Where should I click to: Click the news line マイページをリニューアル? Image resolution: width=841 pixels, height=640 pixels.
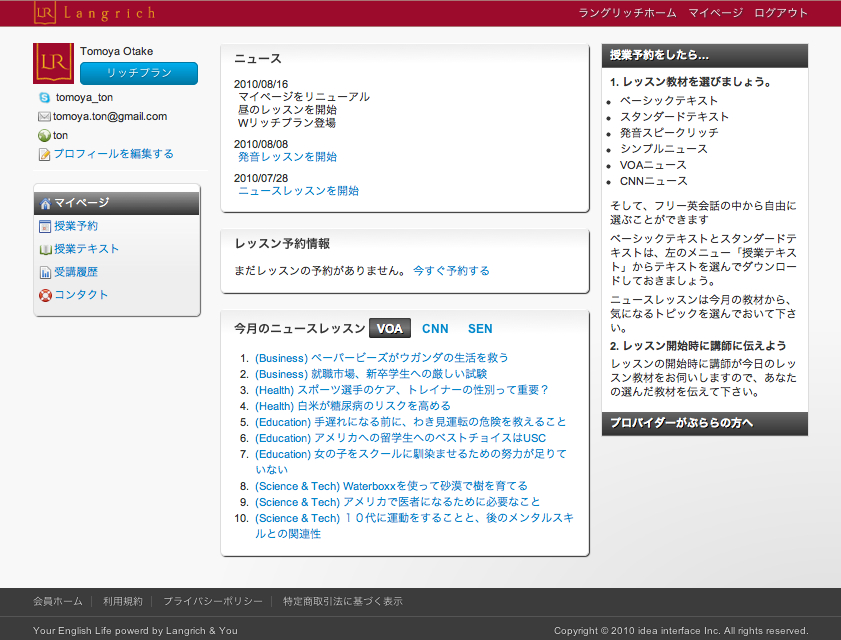click(304, 97)
